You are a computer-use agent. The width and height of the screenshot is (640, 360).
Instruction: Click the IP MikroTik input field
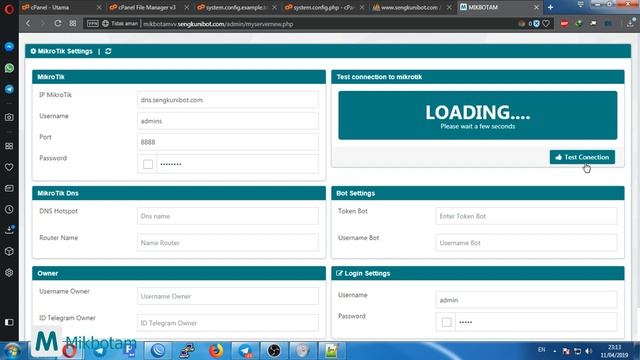pyautogui.click(x=228, y=100)
